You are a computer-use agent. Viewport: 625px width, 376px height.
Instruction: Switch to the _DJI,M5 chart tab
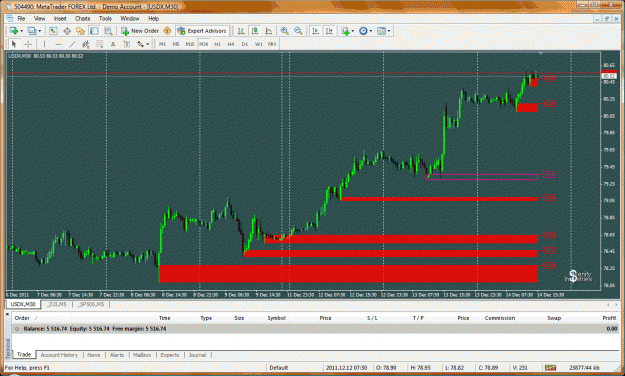click(x=57, y=304)
